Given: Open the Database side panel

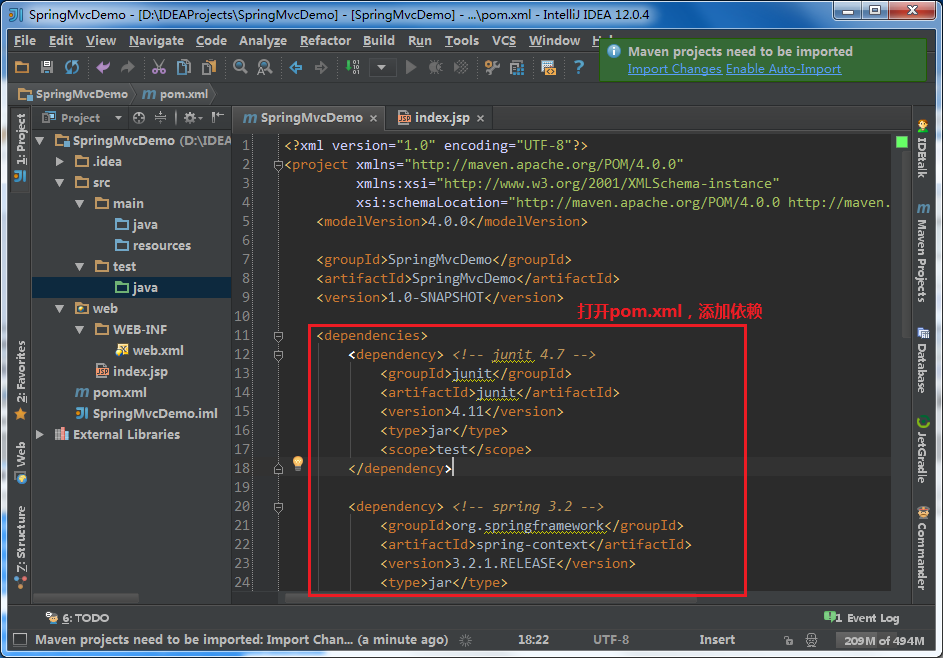Looking at the screenshot, I should pos(922,360).
